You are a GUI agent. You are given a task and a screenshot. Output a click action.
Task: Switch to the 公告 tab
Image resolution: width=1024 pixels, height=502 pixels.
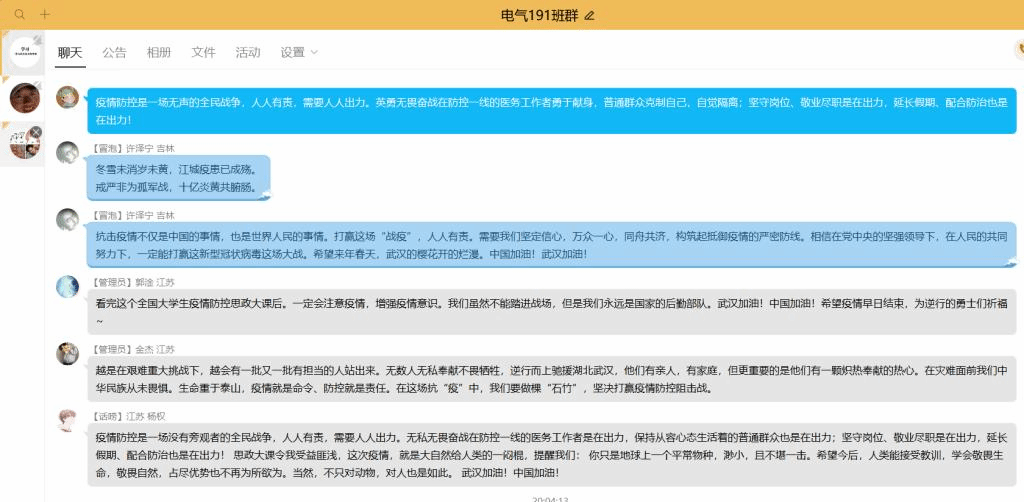coord(114,52)
